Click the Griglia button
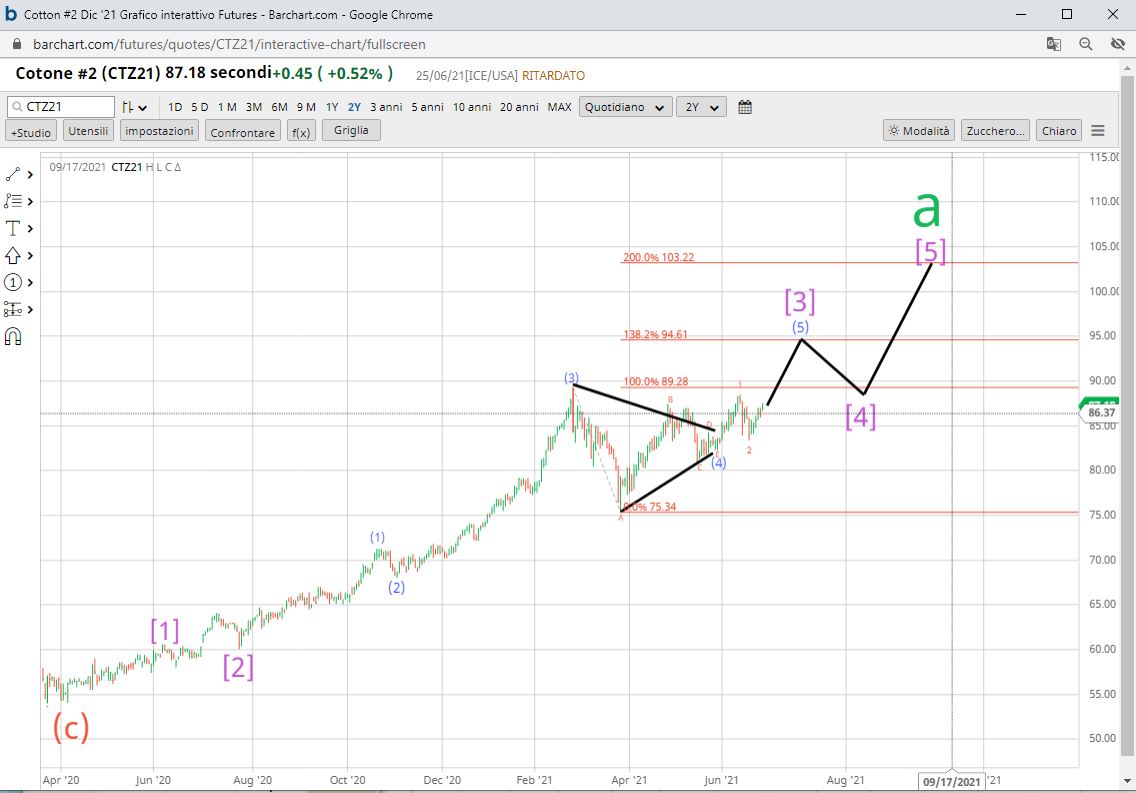 point(351,130)
